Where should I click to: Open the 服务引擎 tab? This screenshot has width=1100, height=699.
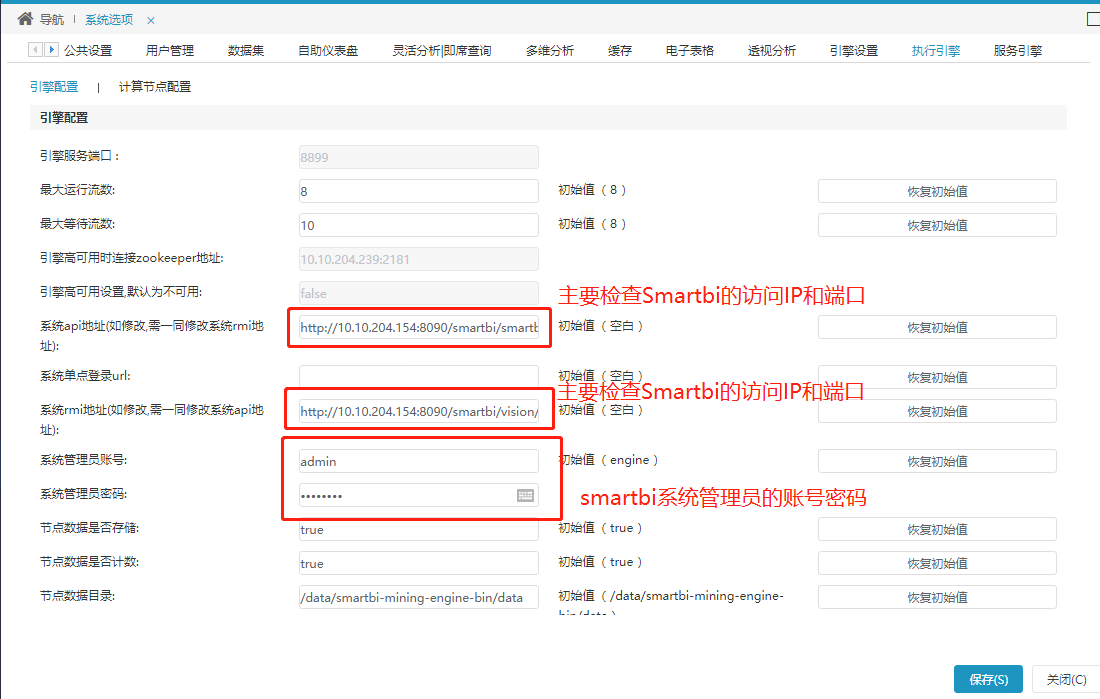1018,51
